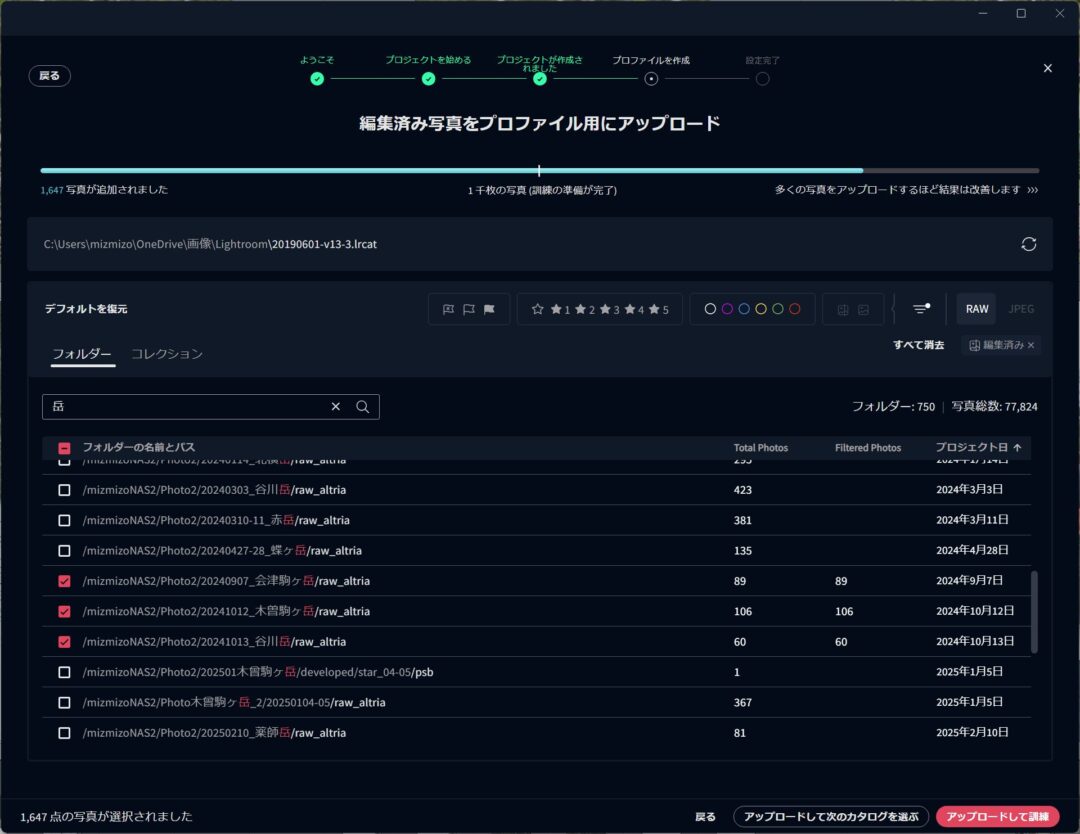Click the refresh catalog icon
Screen dimensions: 1080x834
click(1027, 244)
